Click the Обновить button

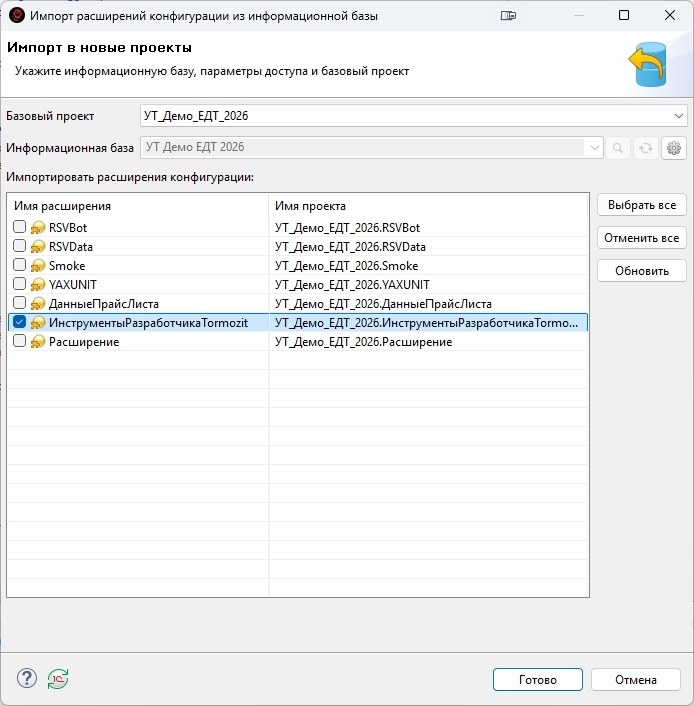pyautogui.click(x=642, y=271)
